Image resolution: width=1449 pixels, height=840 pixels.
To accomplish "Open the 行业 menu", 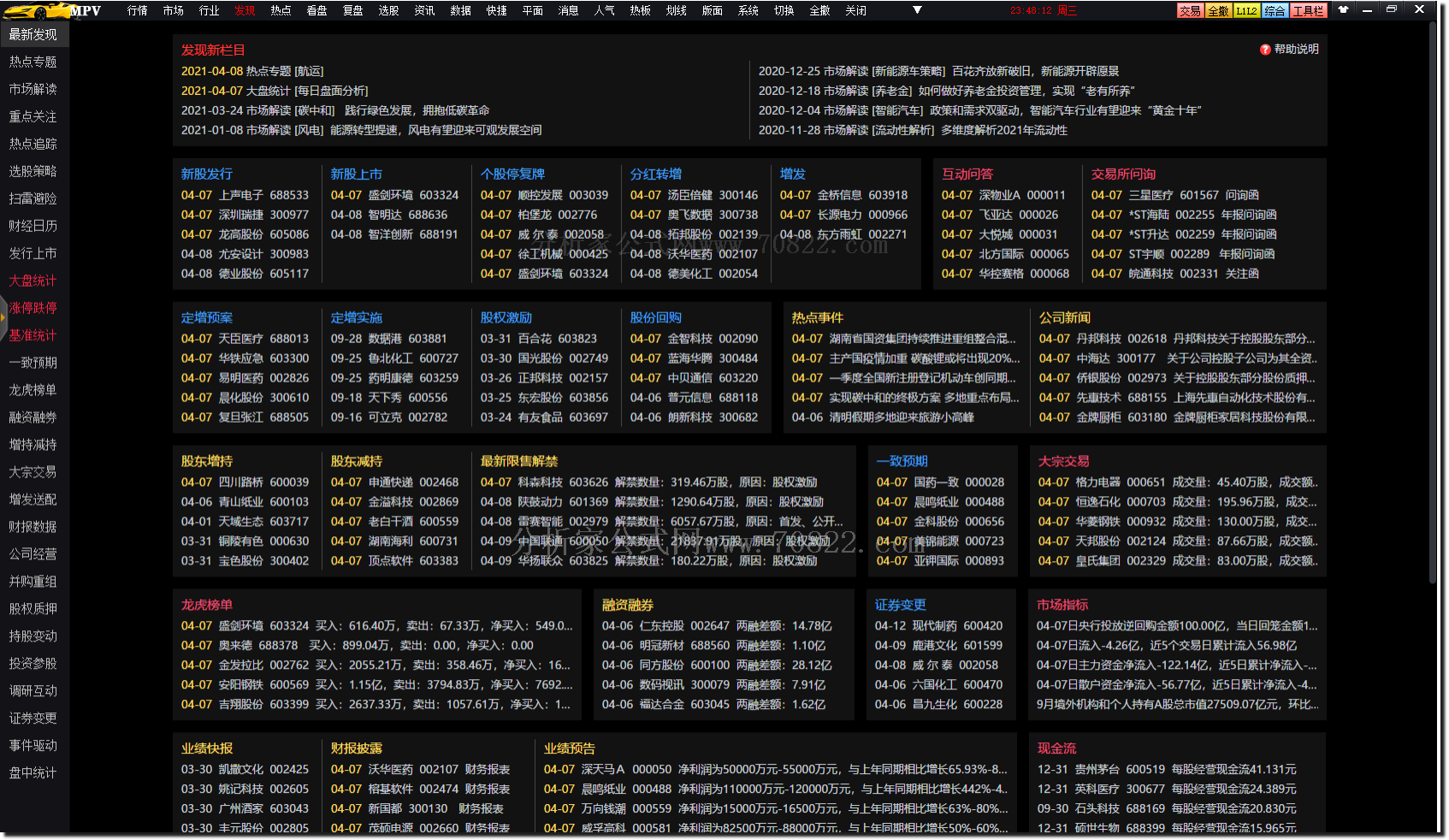I will tap(209, 10).
